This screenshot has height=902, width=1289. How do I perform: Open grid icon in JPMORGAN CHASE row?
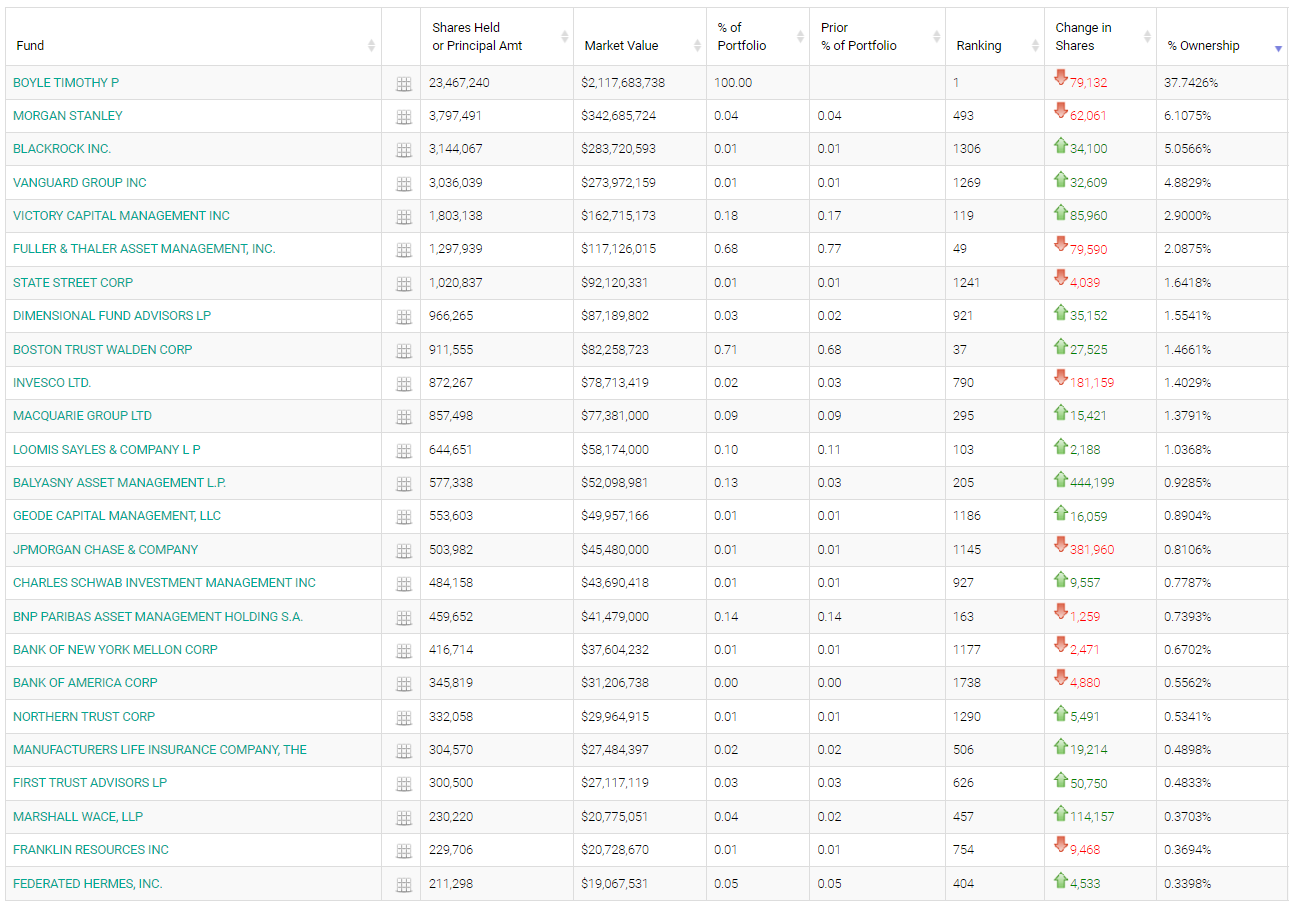(404, 551)
